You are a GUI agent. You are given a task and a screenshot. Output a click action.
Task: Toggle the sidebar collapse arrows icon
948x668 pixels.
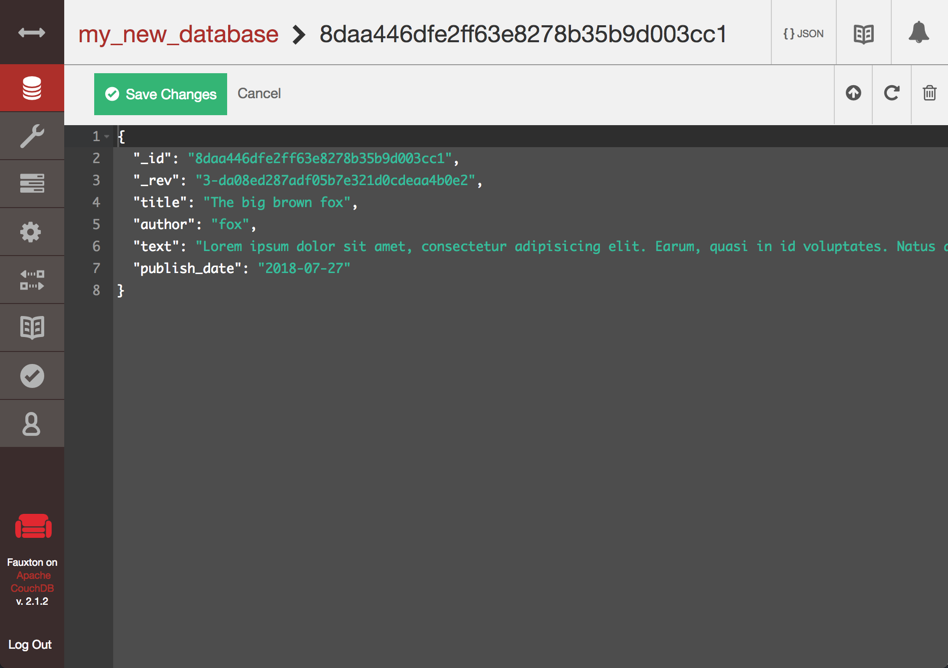point(32,33)
